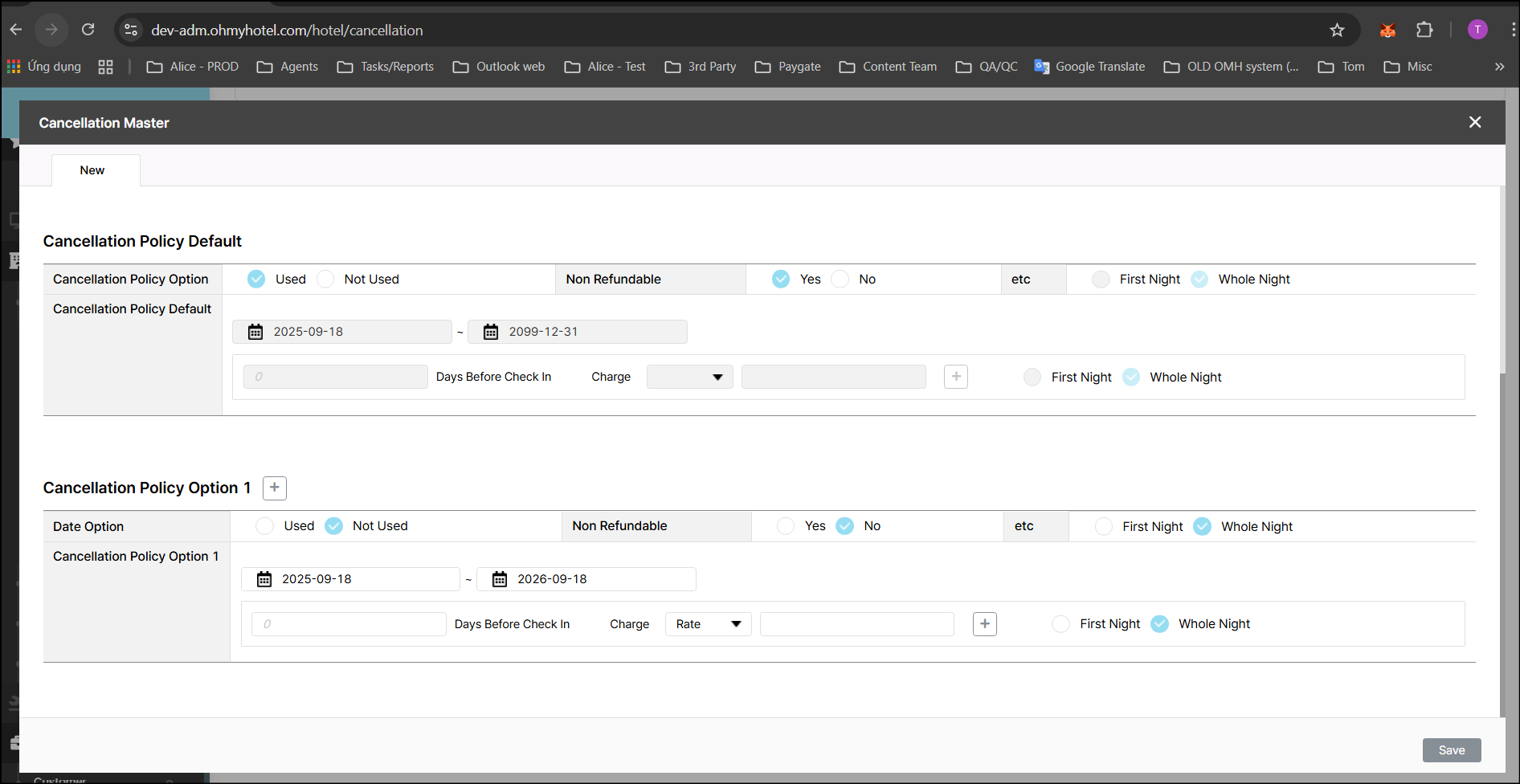Click Days Before Check In field in Option 1
Viewport: 1520px width, 784px height.
click(349, 624)
